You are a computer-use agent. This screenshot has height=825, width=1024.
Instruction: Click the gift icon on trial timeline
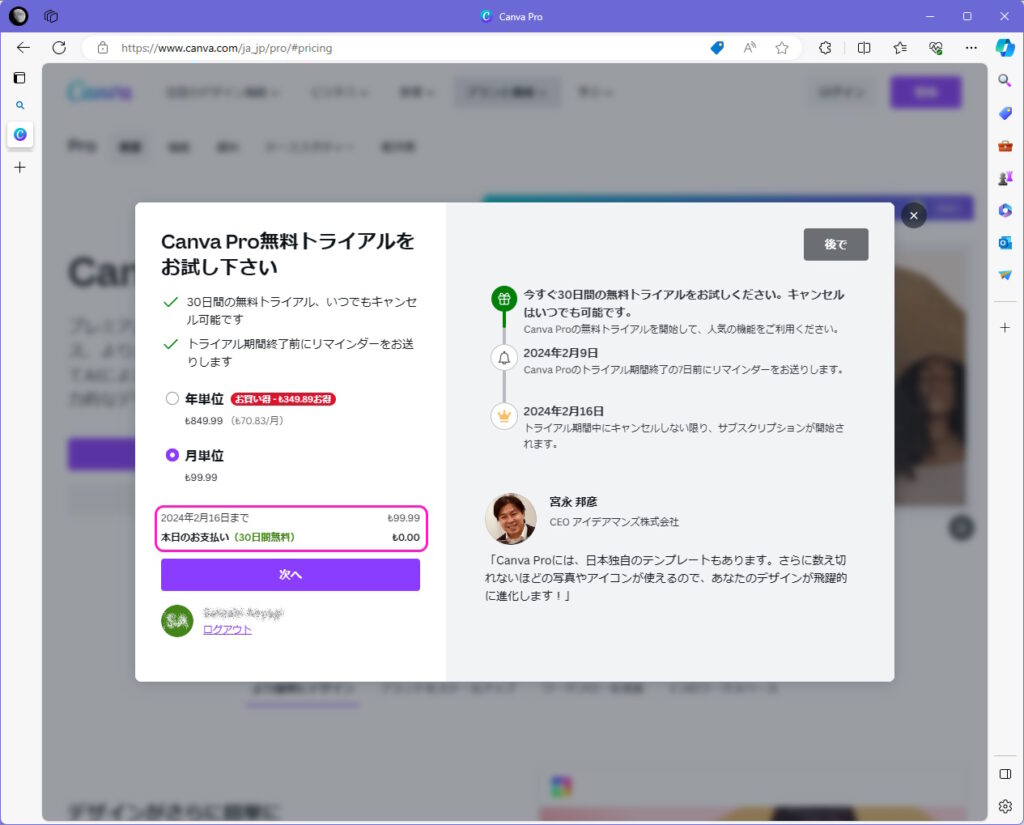pos(504,299)
